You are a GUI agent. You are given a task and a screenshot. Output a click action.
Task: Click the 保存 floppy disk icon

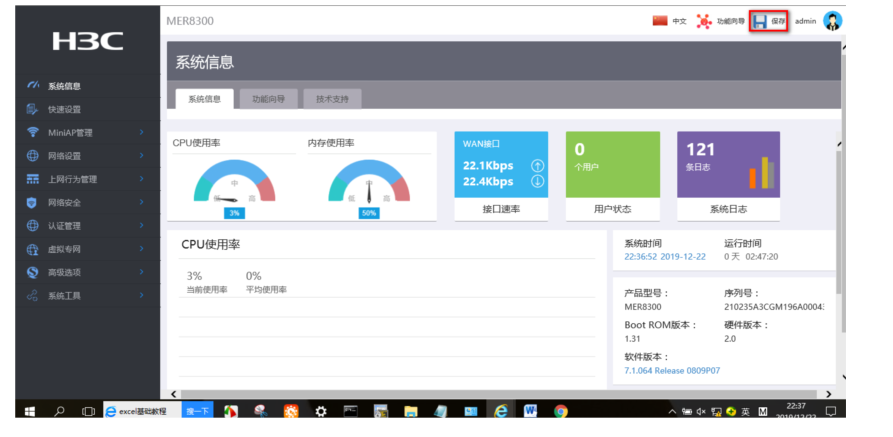pos(760,22)
